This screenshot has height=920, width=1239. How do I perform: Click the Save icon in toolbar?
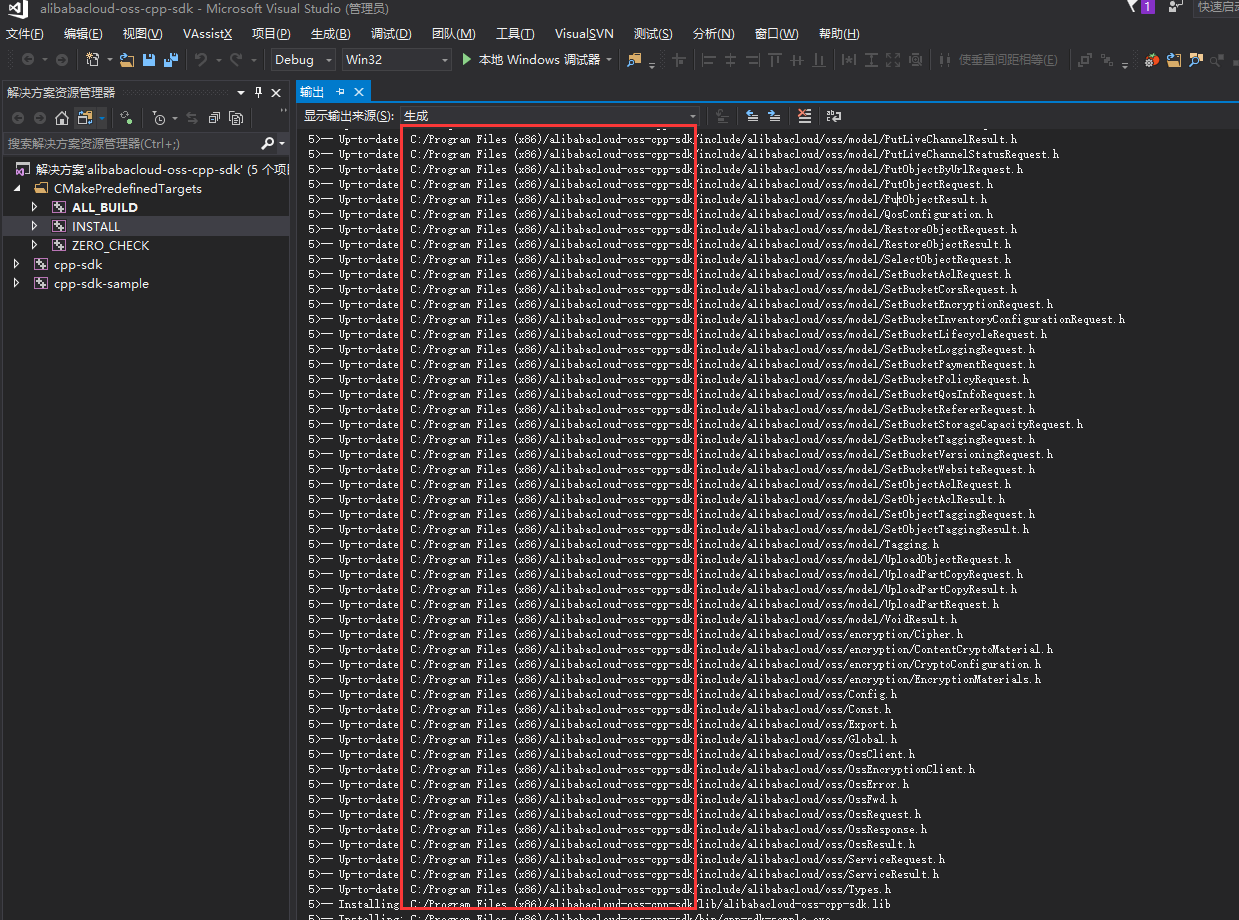point(149,60)
